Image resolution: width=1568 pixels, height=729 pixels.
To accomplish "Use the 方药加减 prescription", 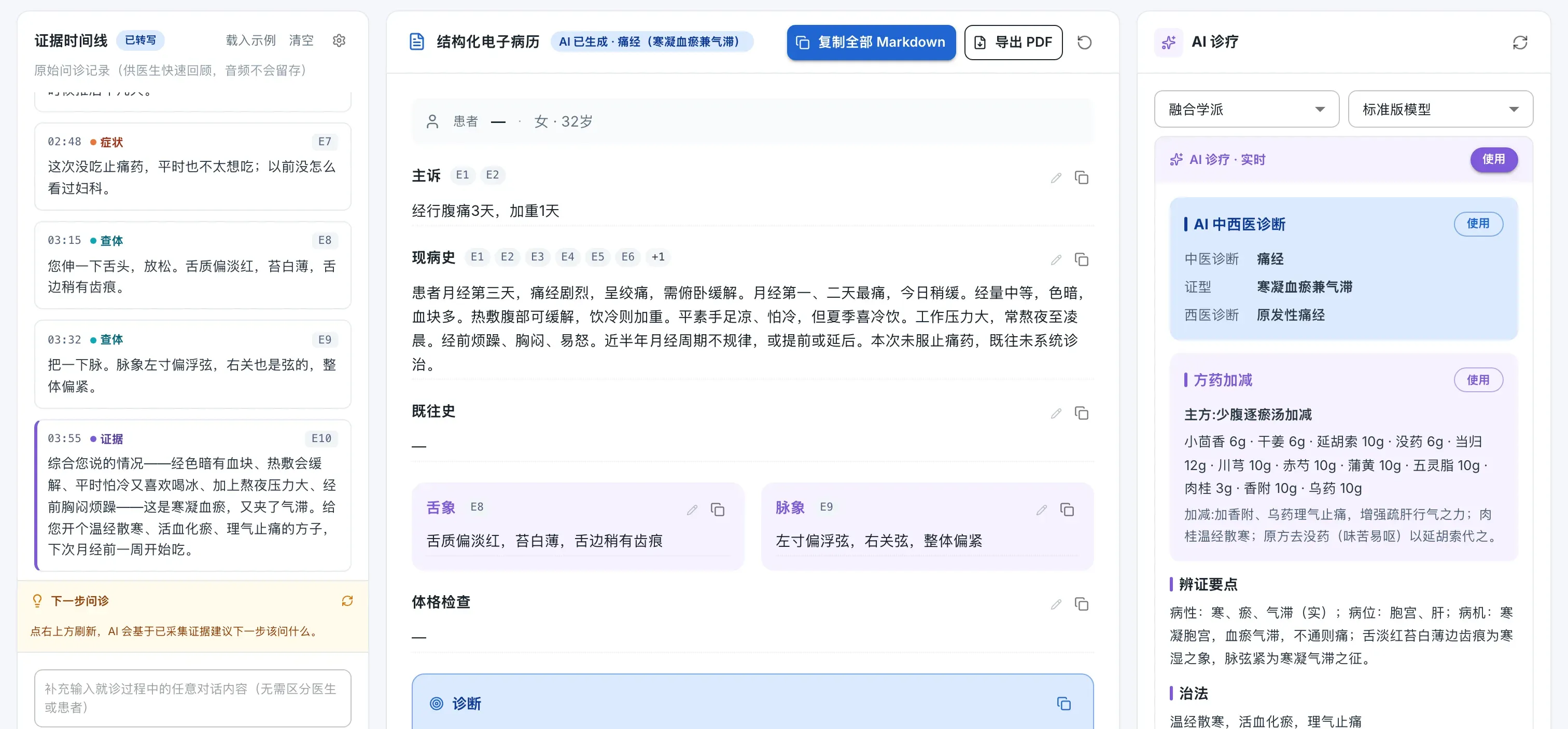I will point(1477,379).
